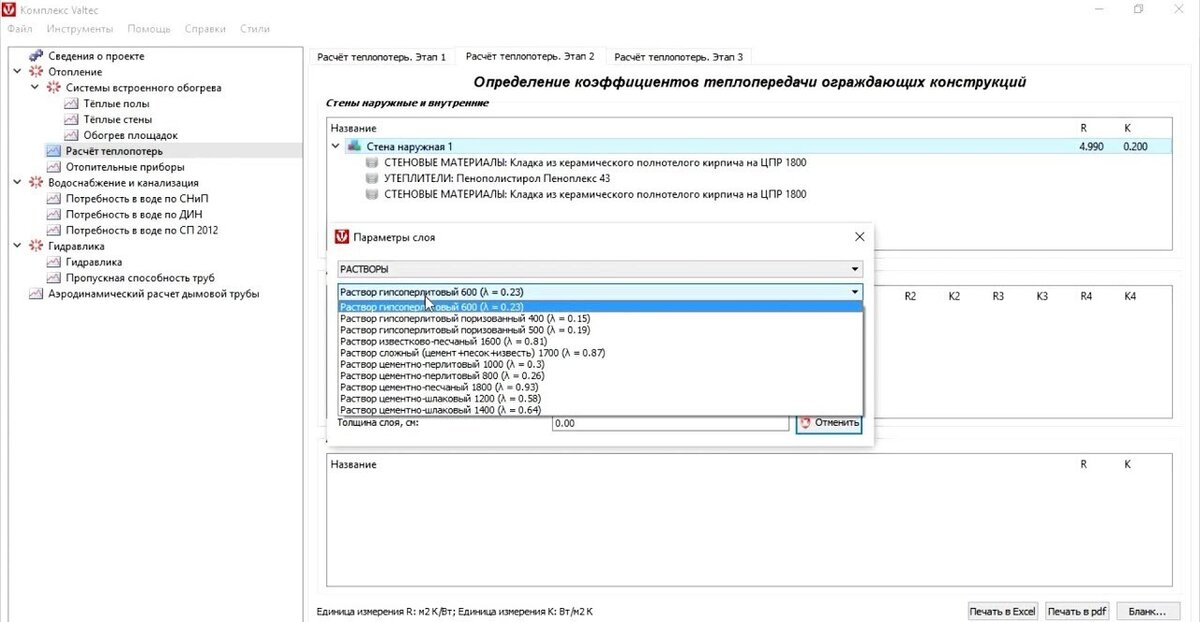1200x622 pixels.
Task: Click the layer icon of Пеноплекс 43 row
Action: [x=372, y=178]
